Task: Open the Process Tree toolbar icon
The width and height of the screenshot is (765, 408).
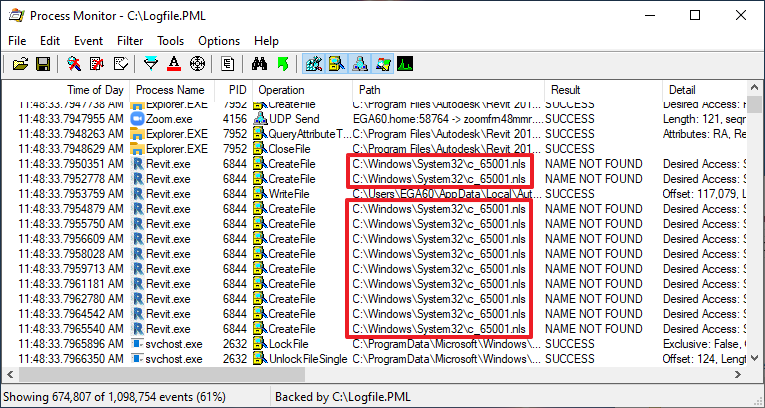Action: pos(227,64)
